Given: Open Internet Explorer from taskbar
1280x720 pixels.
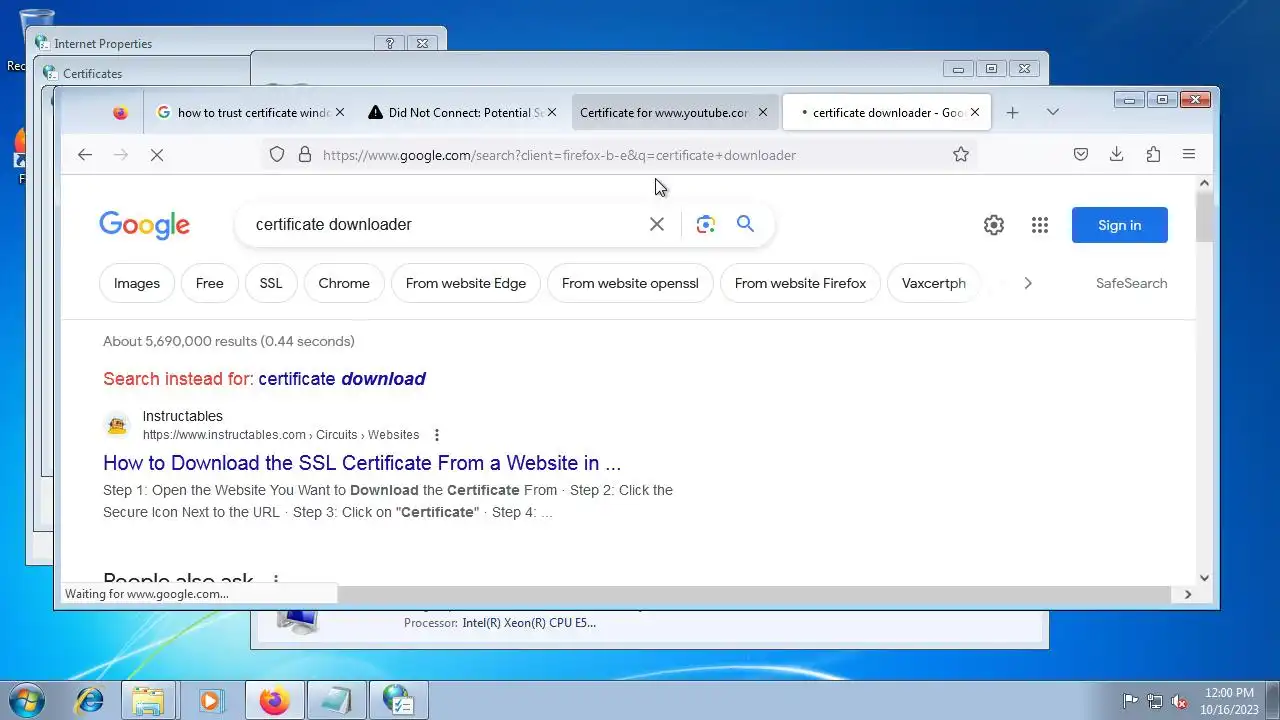Looking at the screenshot, I should pyautogui.click(x=90, y=701).
